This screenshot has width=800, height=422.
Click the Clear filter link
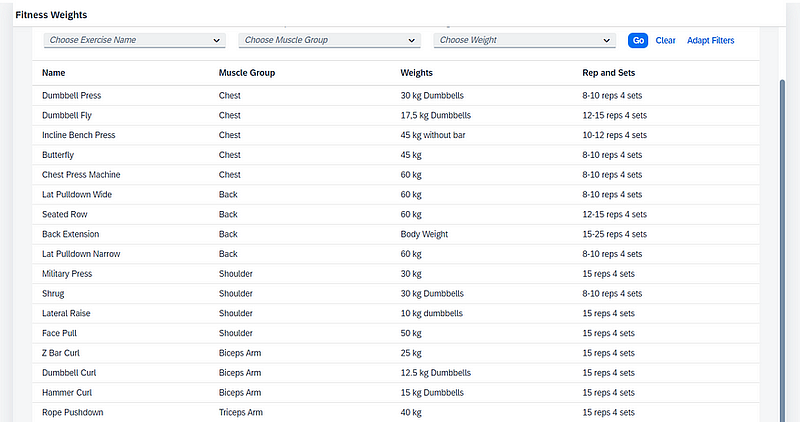pyautogui.click(x=665, y=40)
